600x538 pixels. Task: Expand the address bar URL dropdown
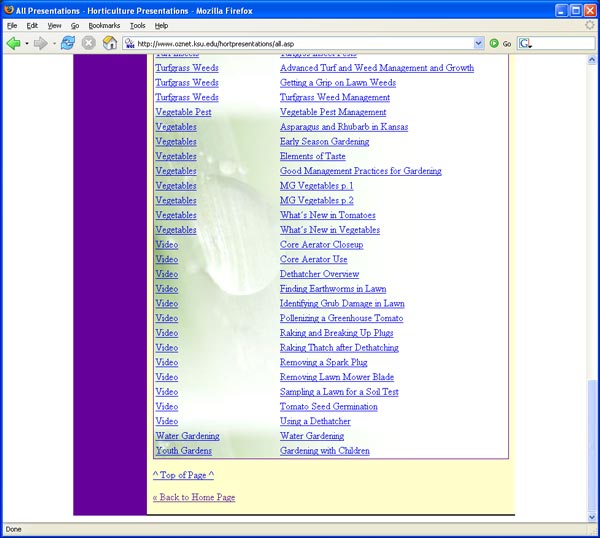coord(478,44)
